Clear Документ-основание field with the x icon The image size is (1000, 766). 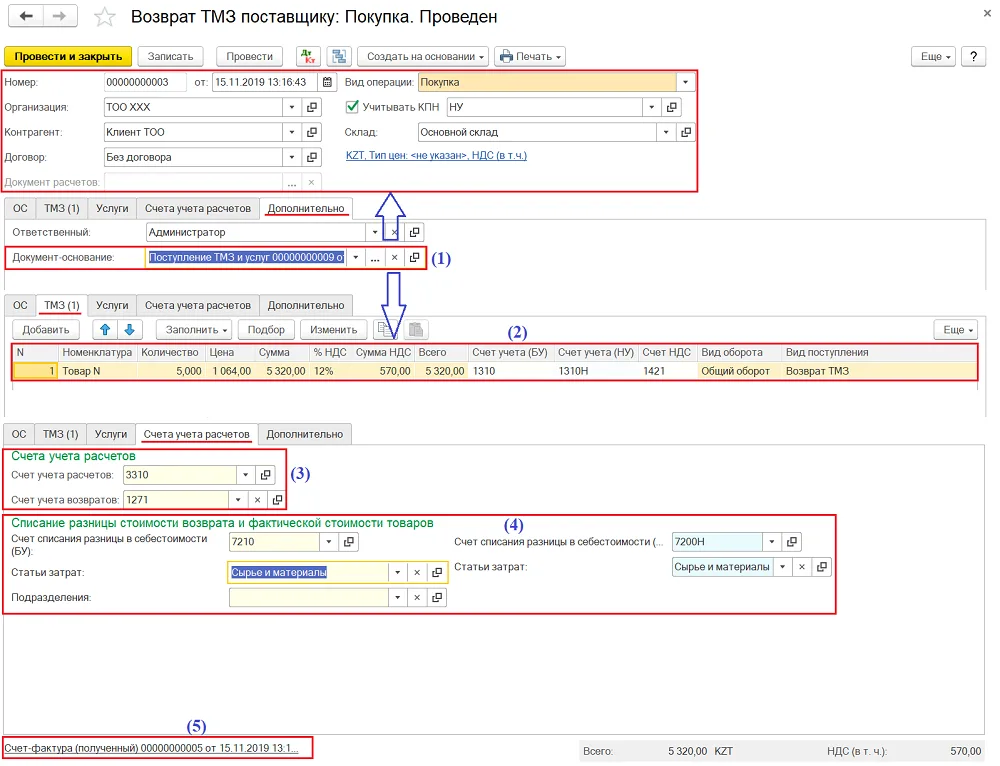(x=394, y=258)
